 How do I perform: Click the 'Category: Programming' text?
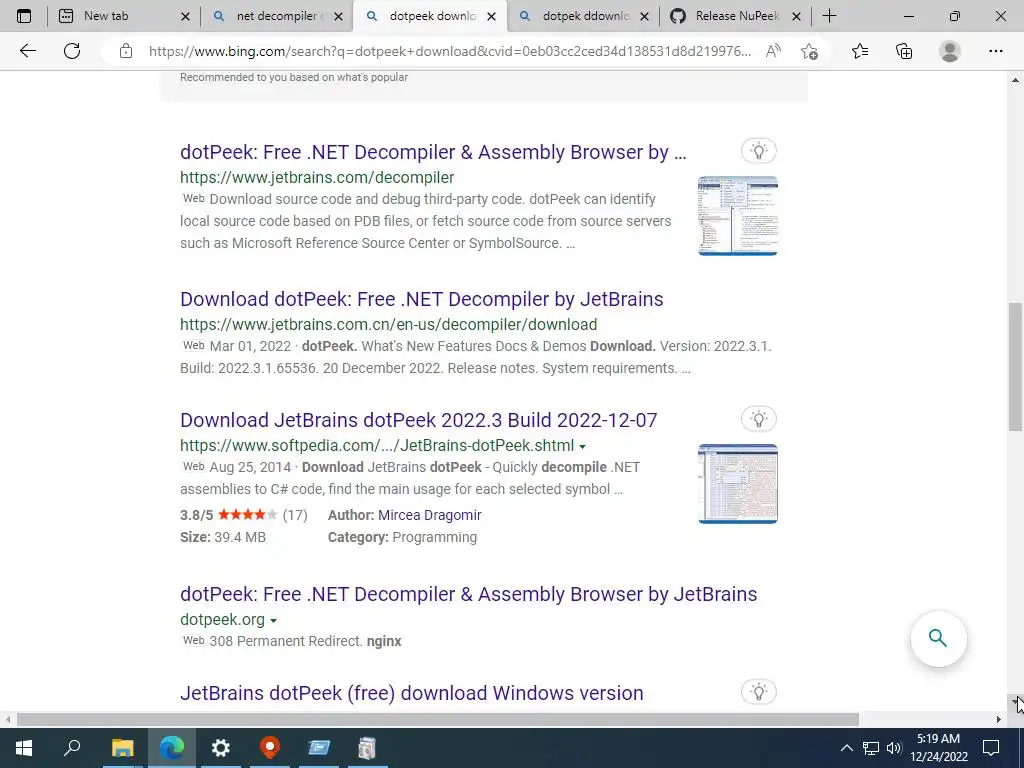point(402,537)
